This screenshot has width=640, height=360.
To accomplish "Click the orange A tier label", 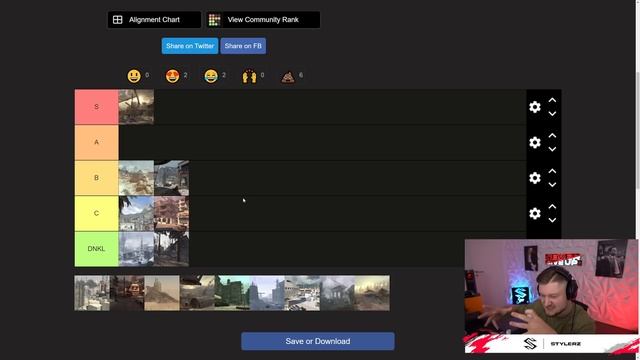I will pos(96,142).
